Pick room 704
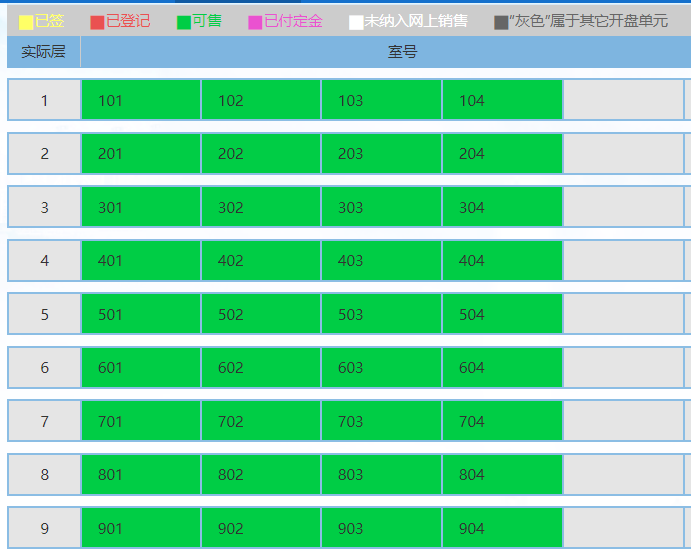 point(502,421)
